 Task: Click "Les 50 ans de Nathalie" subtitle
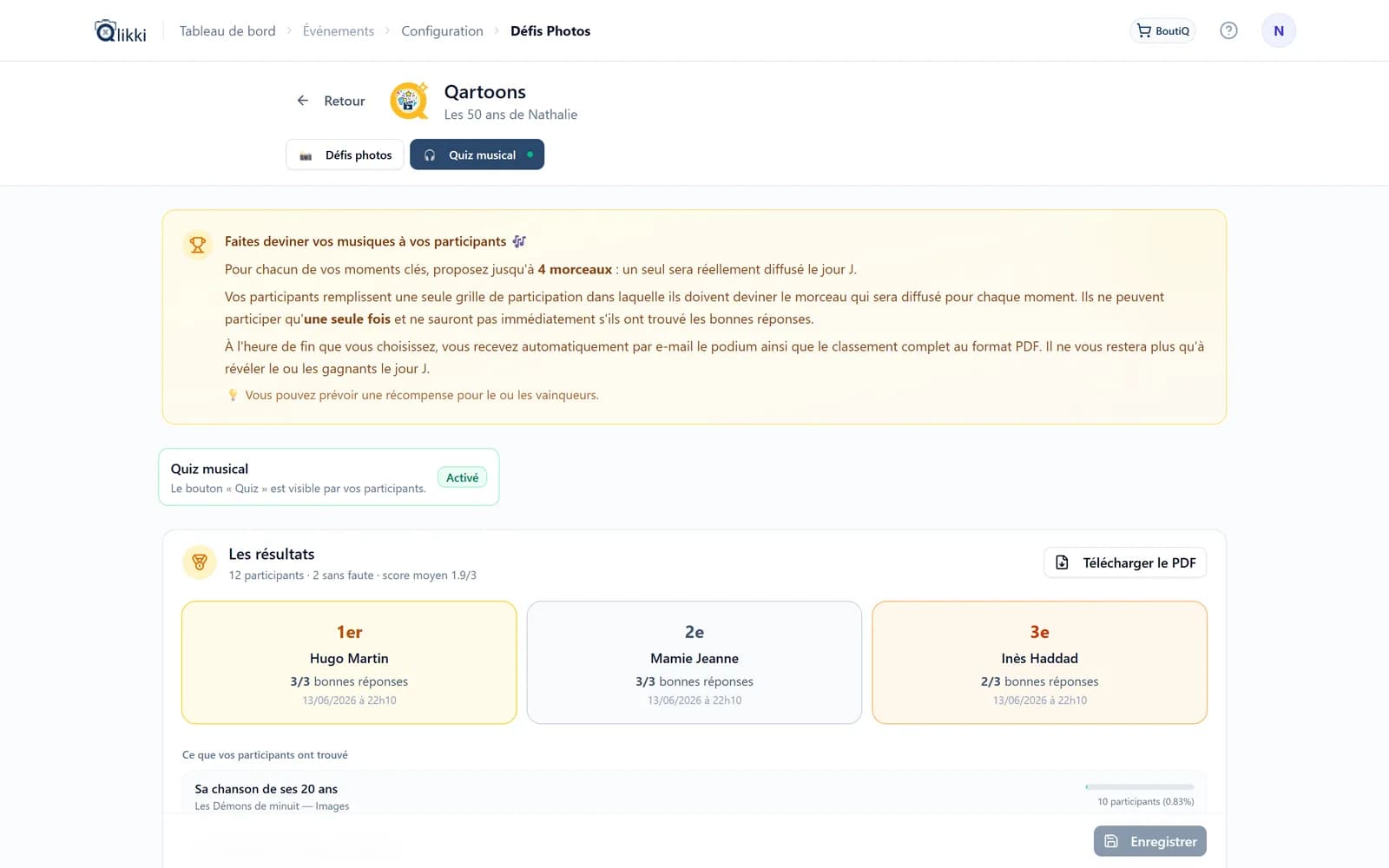click(510, 115)
